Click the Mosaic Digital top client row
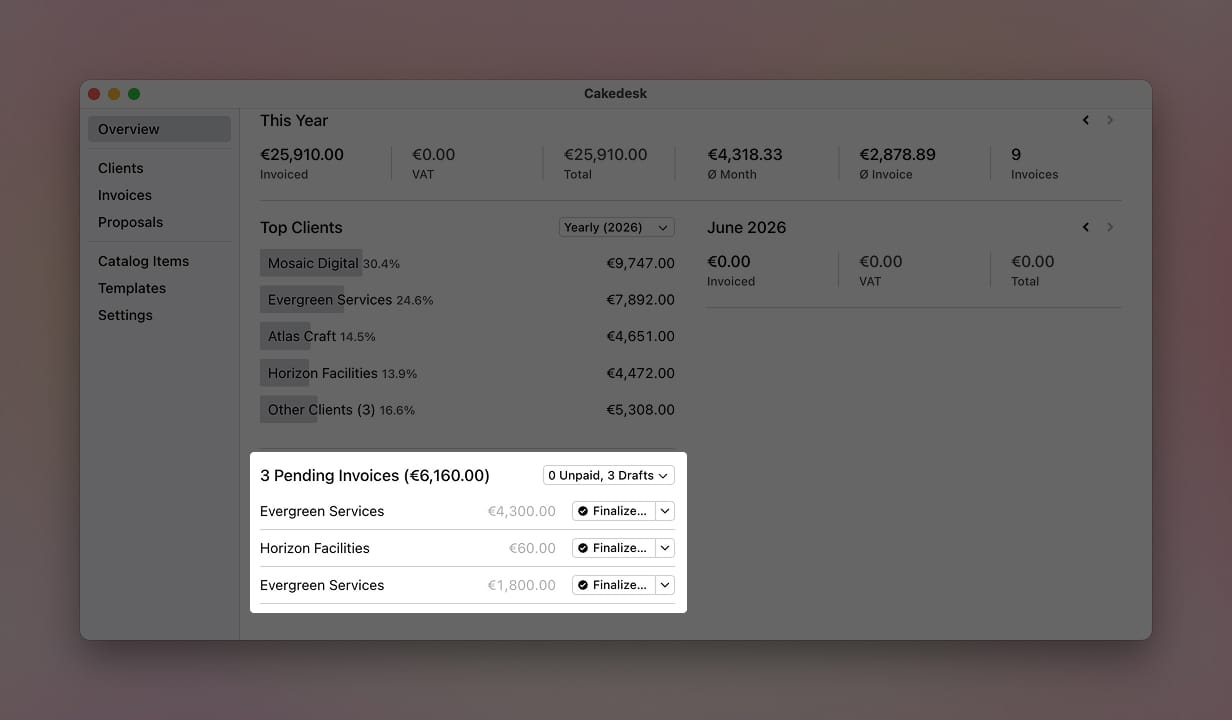The height and width of the screenshot is (720, 1232). coord(467,263)
